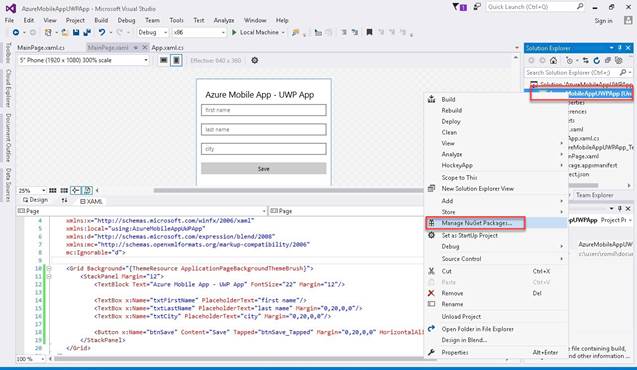
Task: Click the Find in Files toolbar icon
Action: click(295, 32)
